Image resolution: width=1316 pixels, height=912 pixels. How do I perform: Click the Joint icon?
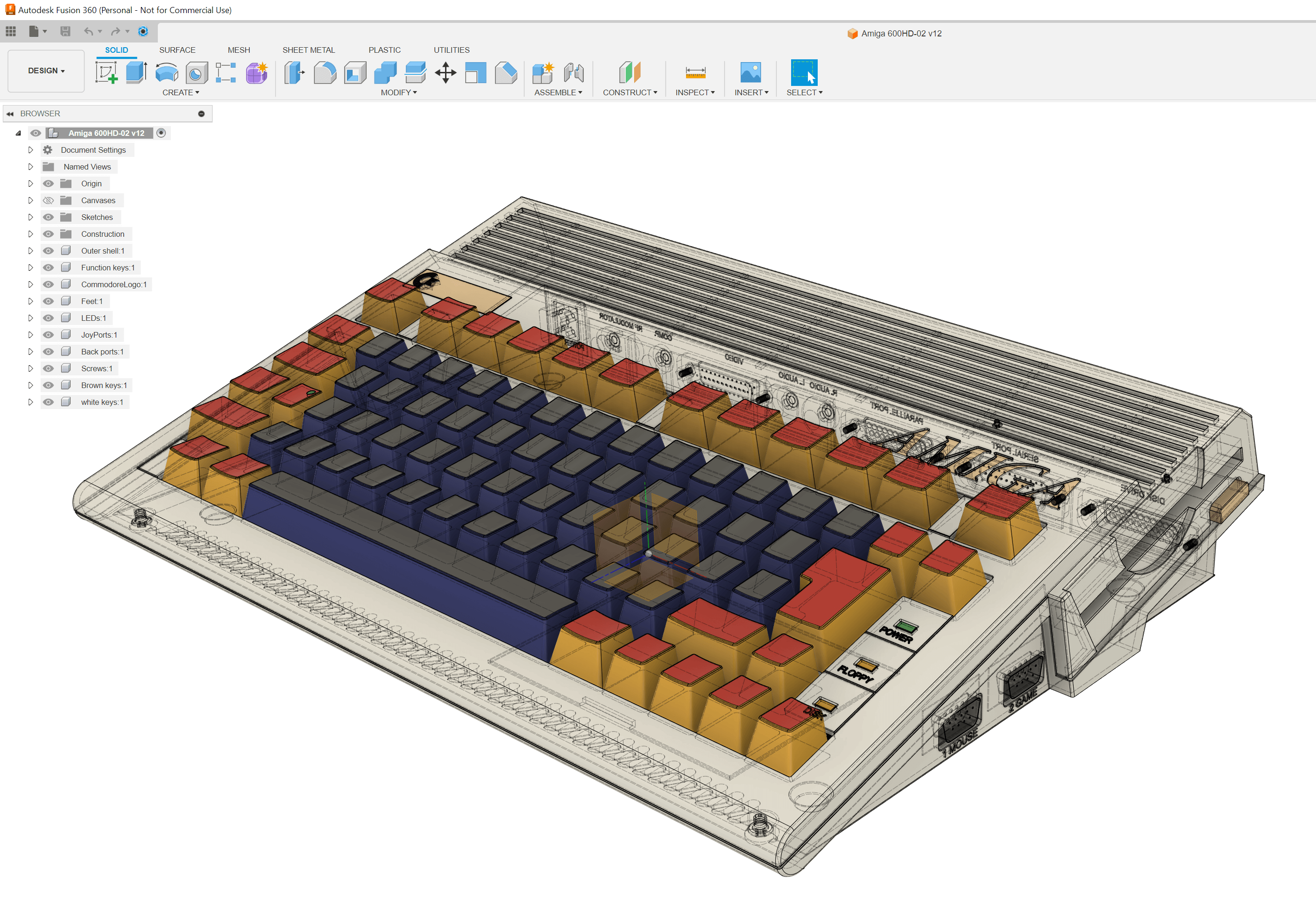coord(574,72)
